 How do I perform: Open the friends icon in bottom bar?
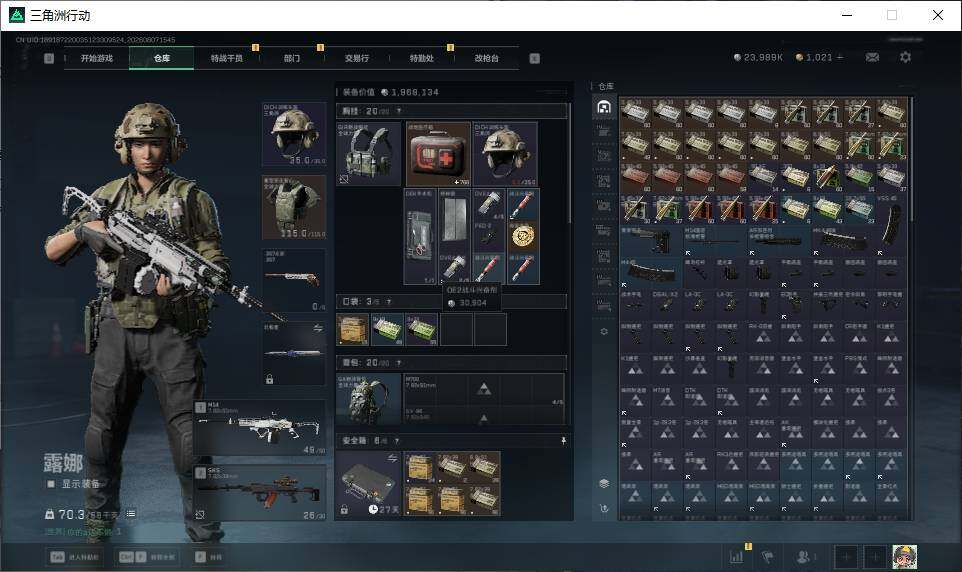point(805,557)
